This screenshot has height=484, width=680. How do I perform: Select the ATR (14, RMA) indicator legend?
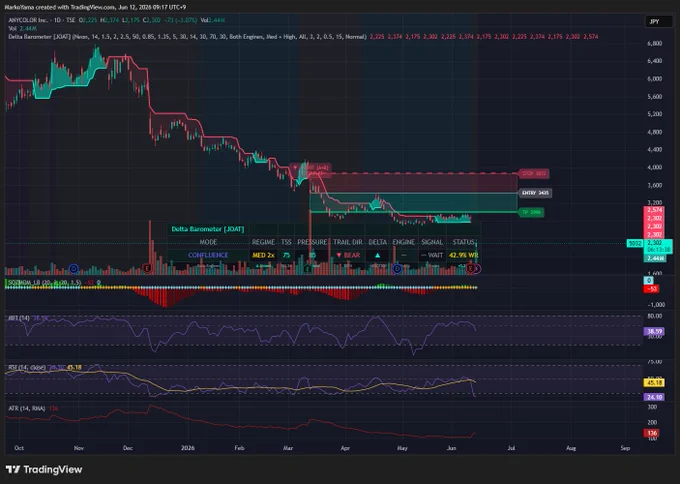point(33,408)
